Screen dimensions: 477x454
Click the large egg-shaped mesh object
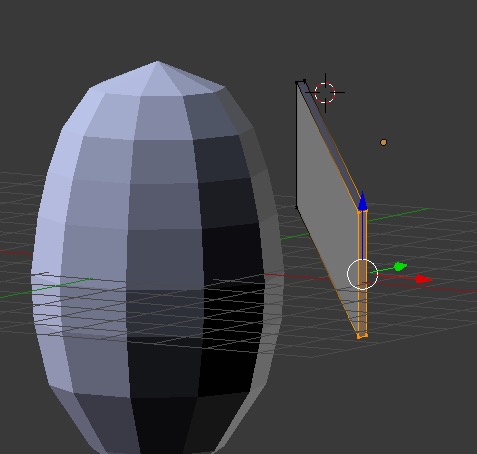[157, 257]
